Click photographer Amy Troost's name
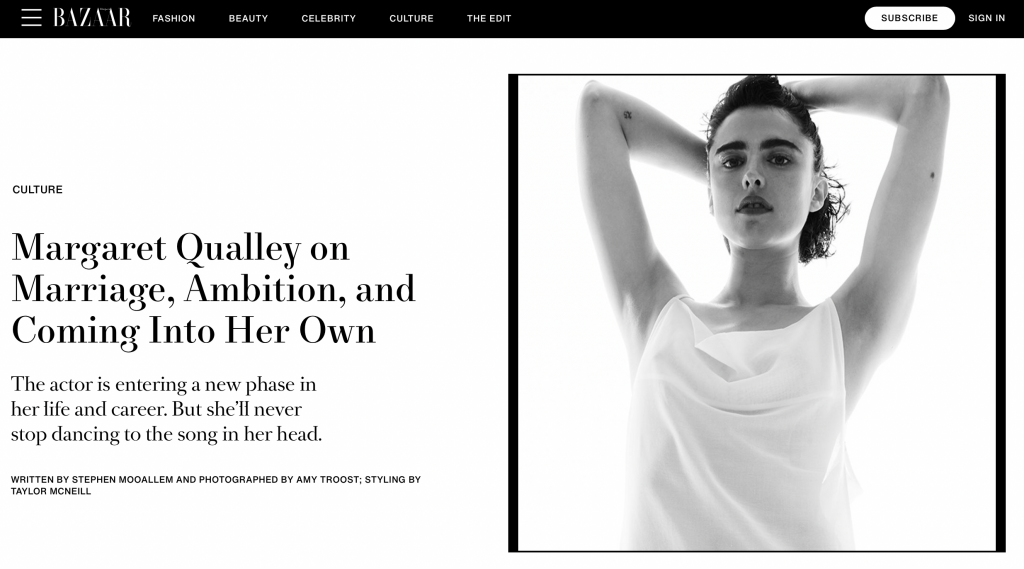This screenshot has width=1024, height=569. [x=328, y=480]
